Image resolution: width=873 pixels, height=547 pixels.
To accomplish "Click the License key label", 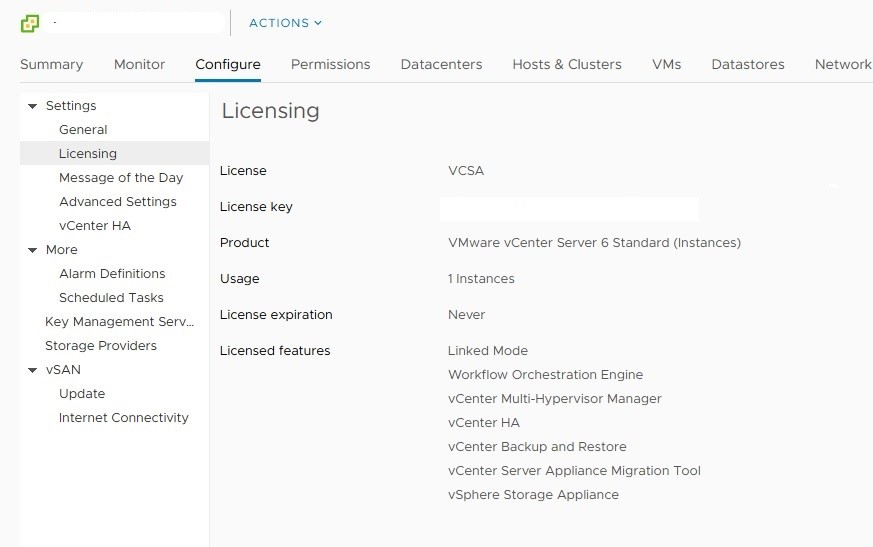I will (256, 207).
